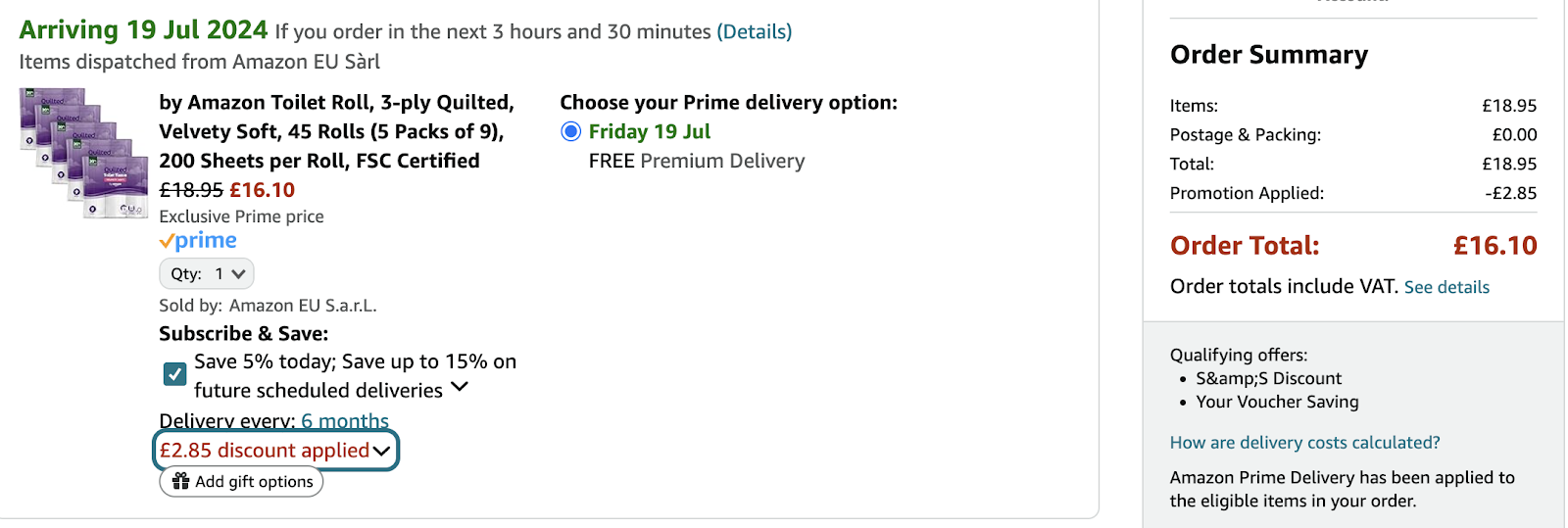Image resolution: width=1568 pixels, height=528 pixels.
Task: Click the Arriving 19 Jul 2024 heading
Action: [143, 30]
